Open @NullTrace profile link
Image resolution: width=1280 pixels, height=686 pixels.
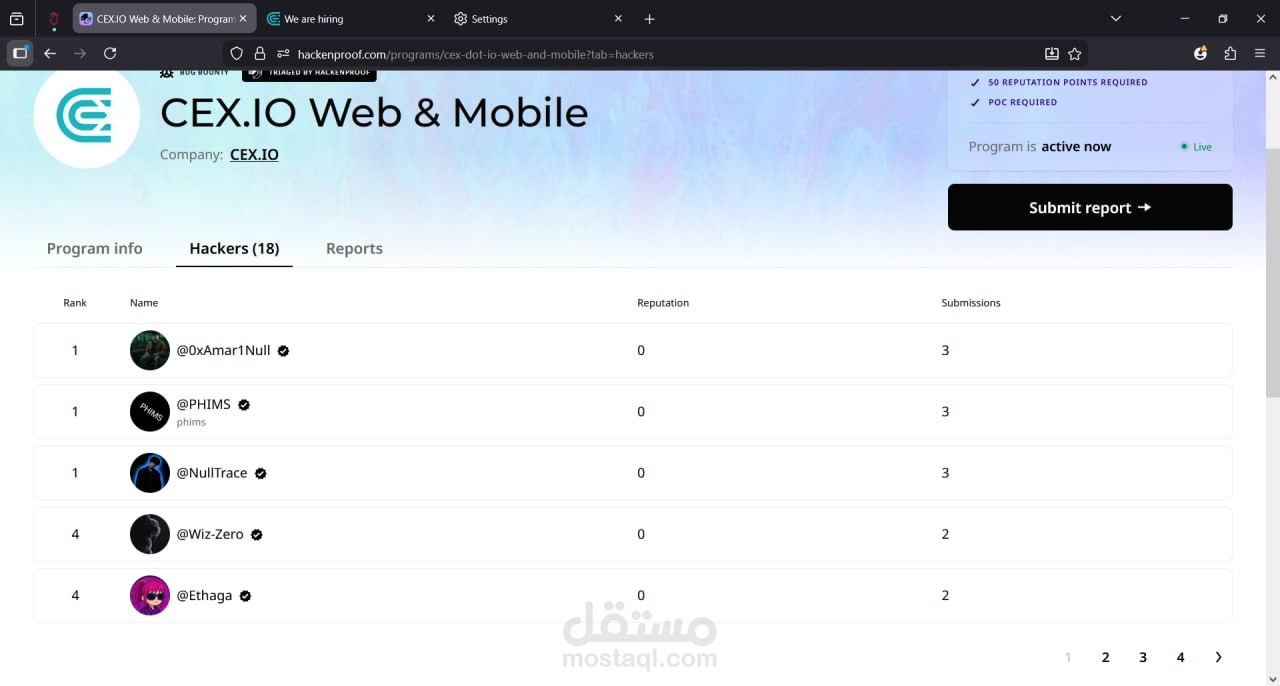pos(212,473)
